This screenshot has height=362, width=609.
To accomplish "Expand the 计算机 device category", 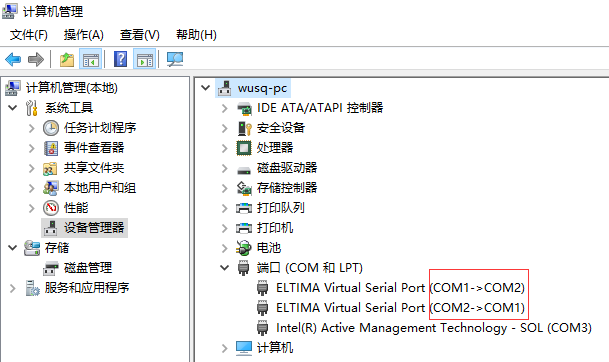I will [224, 348].
